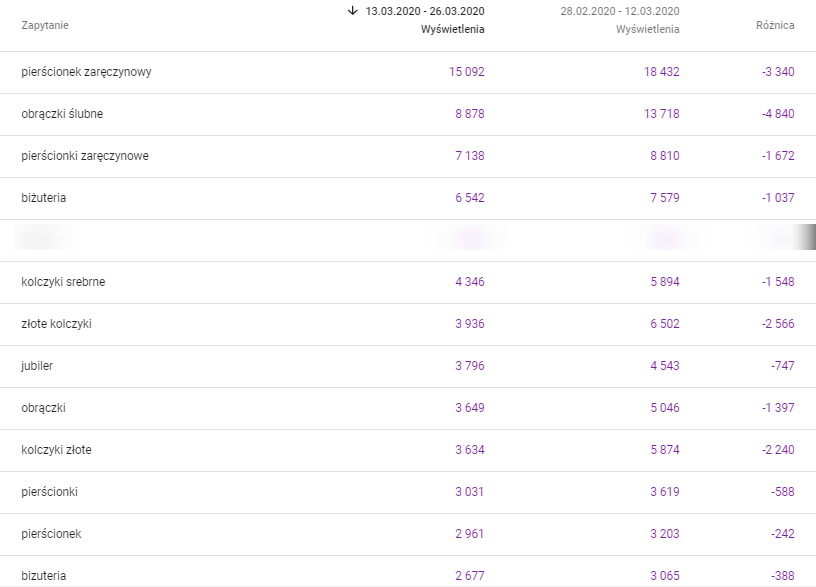816x587 pixels.
Task: Select the jubiler query row
Action: tap(408, 366)
